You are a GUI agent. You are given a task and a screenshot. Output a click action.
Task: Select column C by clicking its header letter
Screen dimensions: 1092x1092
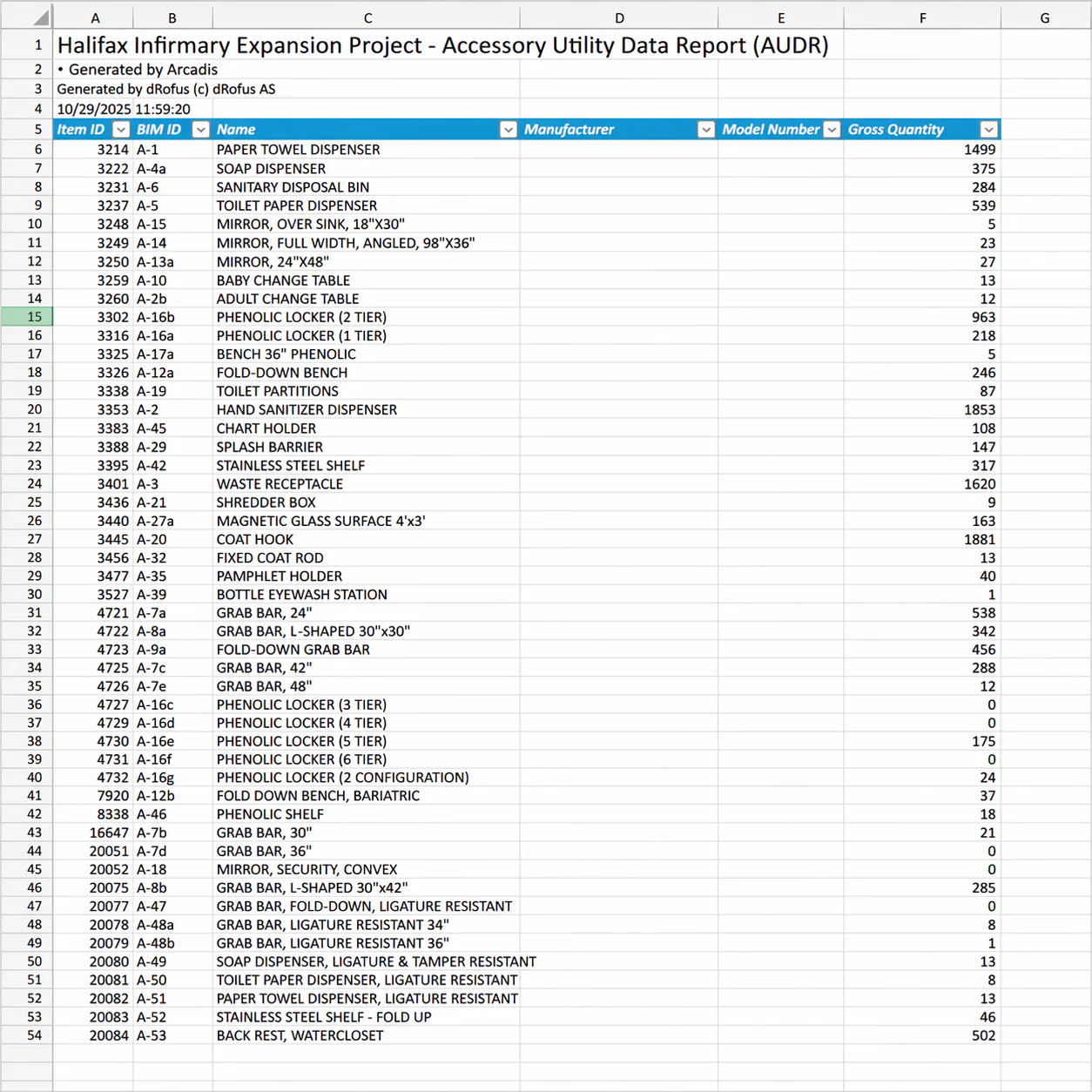(367, 16)
